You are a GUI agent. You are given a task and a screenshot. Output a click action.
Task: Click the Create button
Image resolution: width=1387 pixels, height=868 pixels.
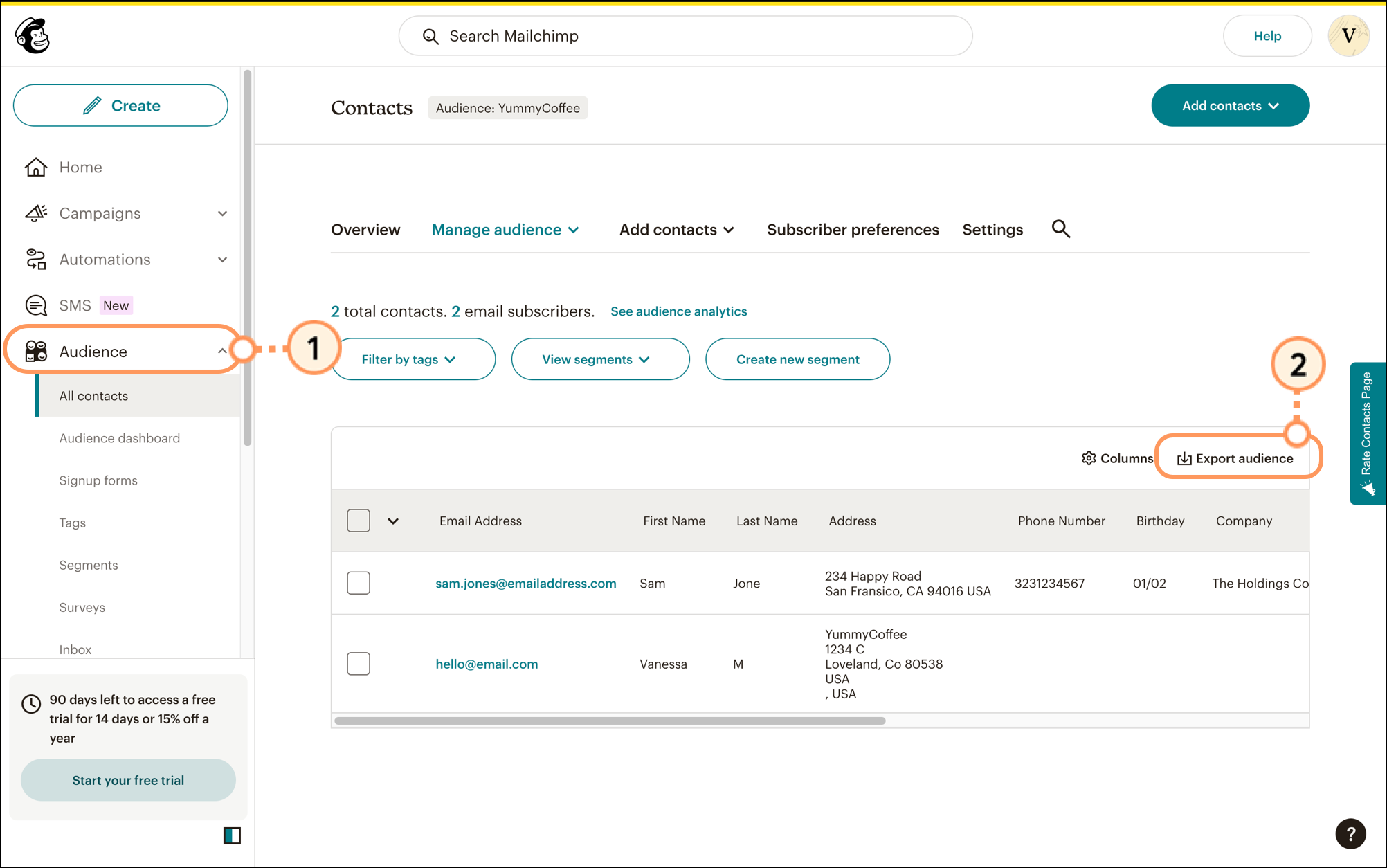click(120, 105)
